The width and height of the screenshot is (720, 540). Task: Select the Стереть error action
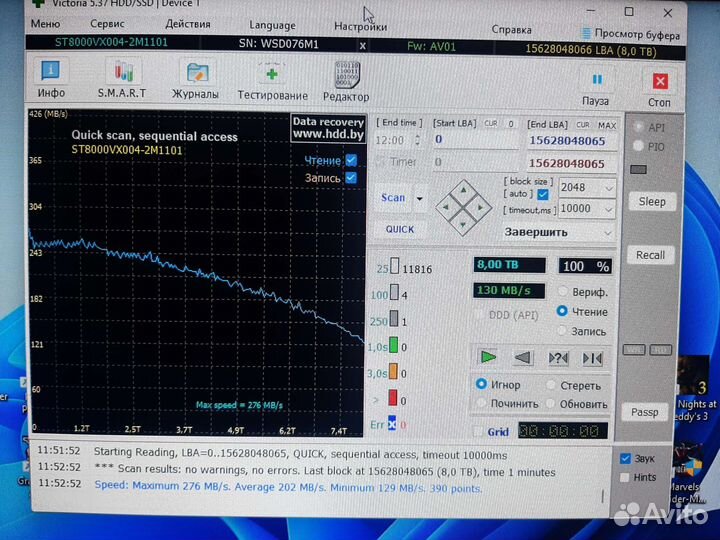551,385
